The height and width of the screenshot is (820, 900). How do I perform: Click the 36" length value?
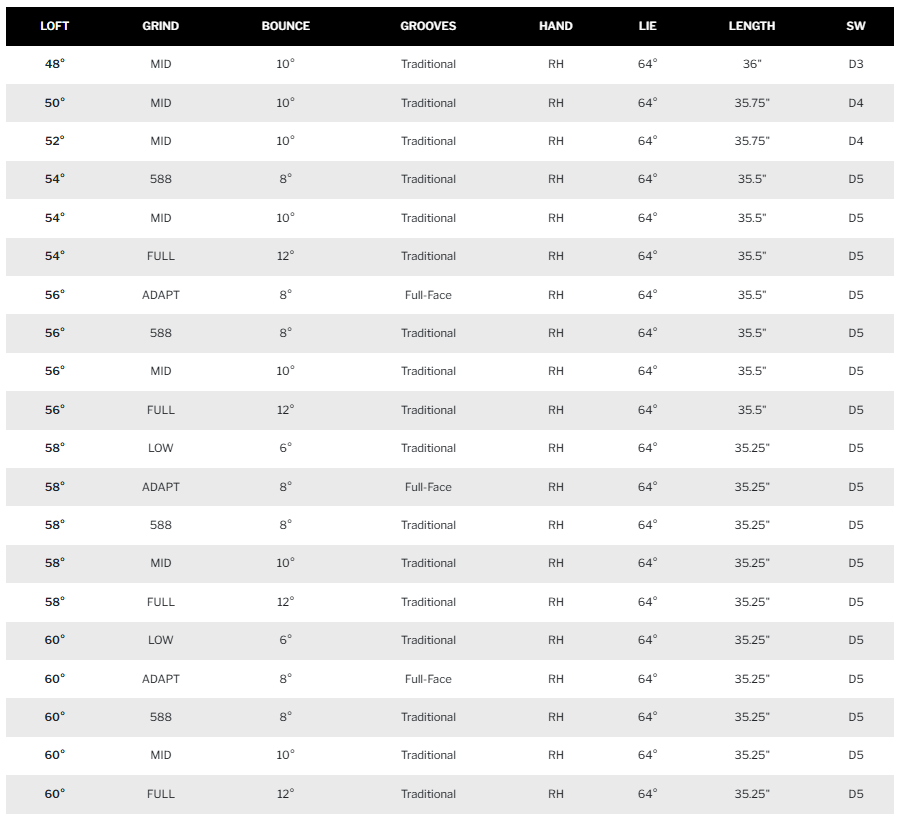pyautogui.click(x=752, y=64)
